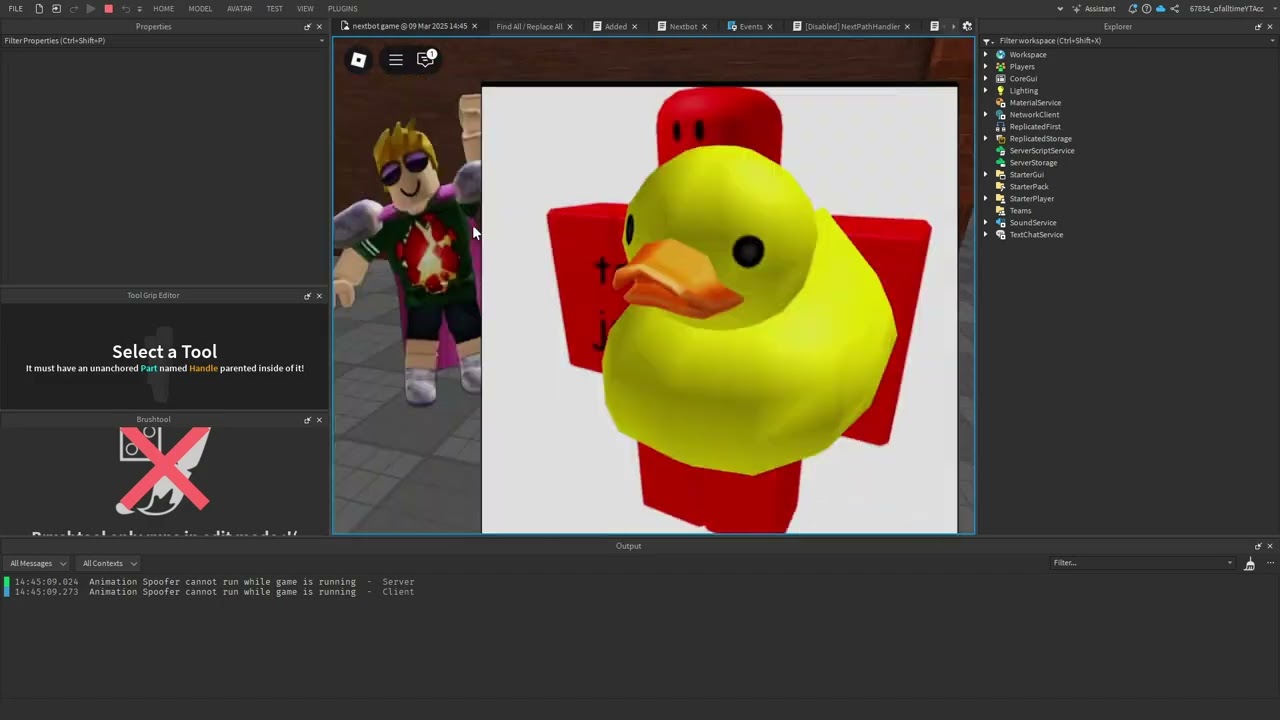Click the Output Filter field
This screenshot has height=720, width=1280.
coord(1143,563)
